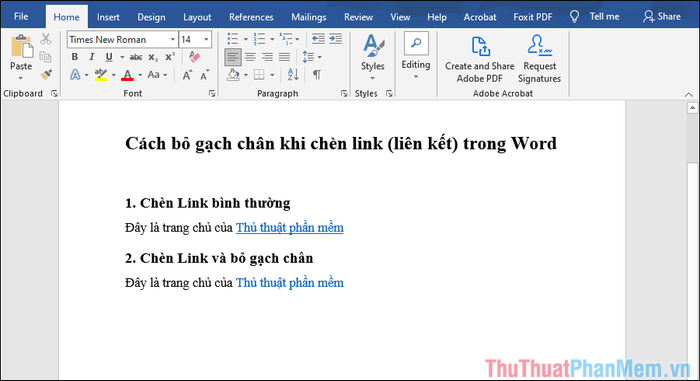Open Clipboard pane launcher
700x381 pixels.
click(54, 93)
